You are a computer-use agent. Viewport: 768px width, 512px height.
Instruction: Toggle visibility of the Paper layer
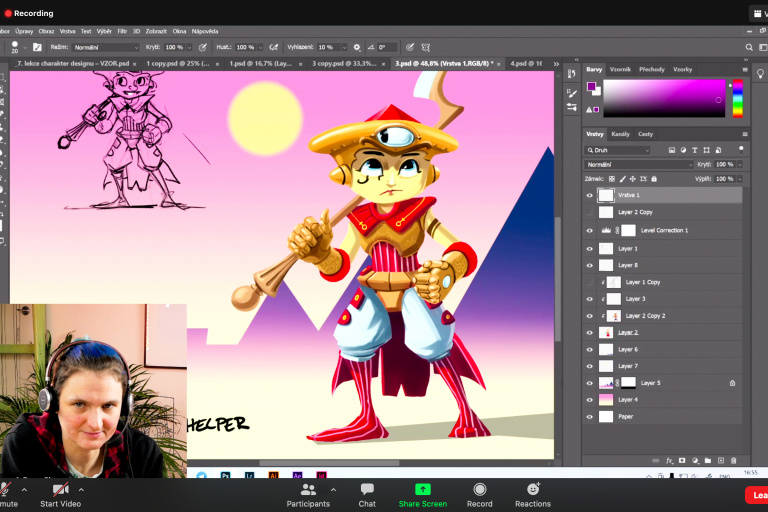tap(590, 416)
